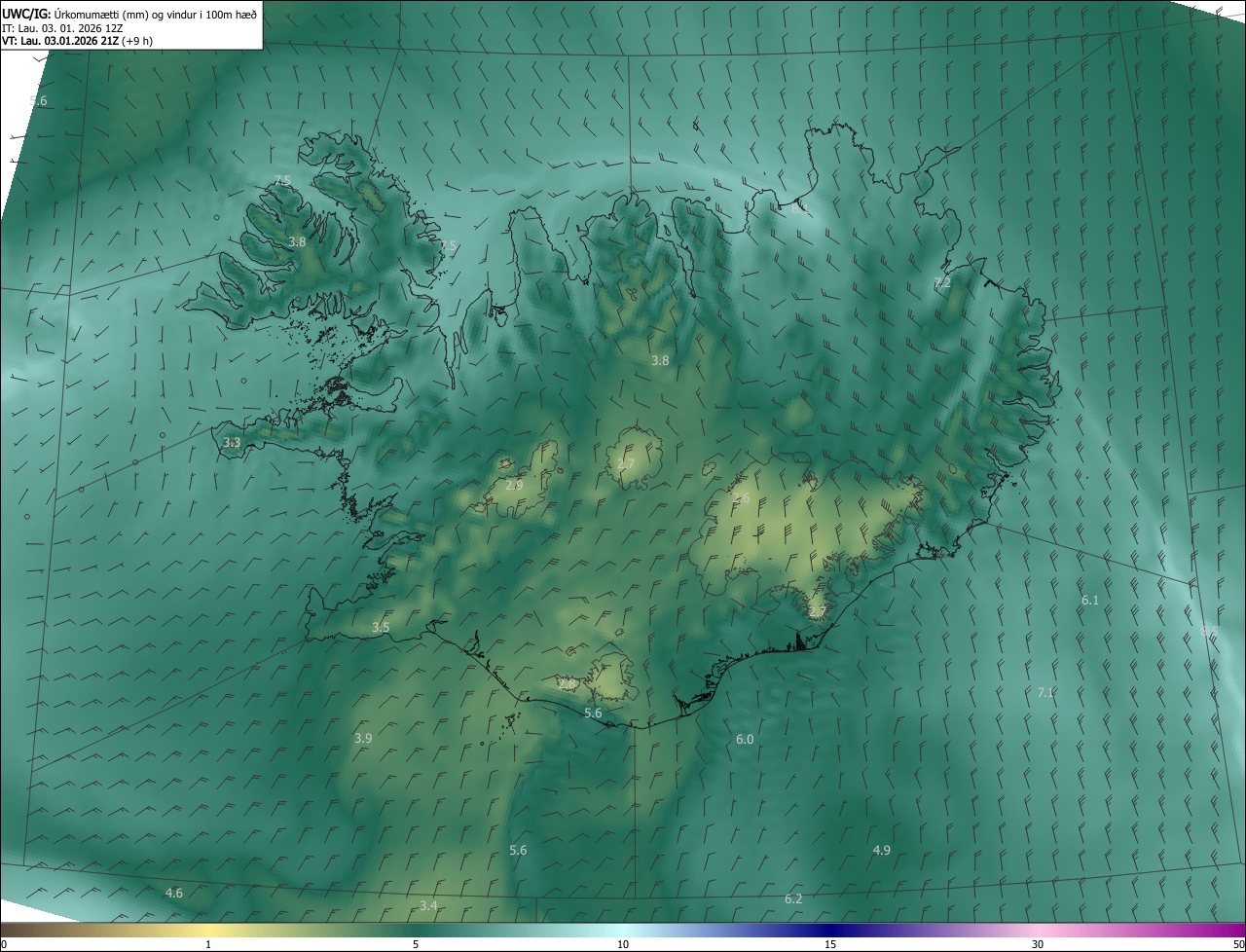The image size is (1246, 952).
Task: Click the legend tick label '15'
Action: (x=830, y=945)
